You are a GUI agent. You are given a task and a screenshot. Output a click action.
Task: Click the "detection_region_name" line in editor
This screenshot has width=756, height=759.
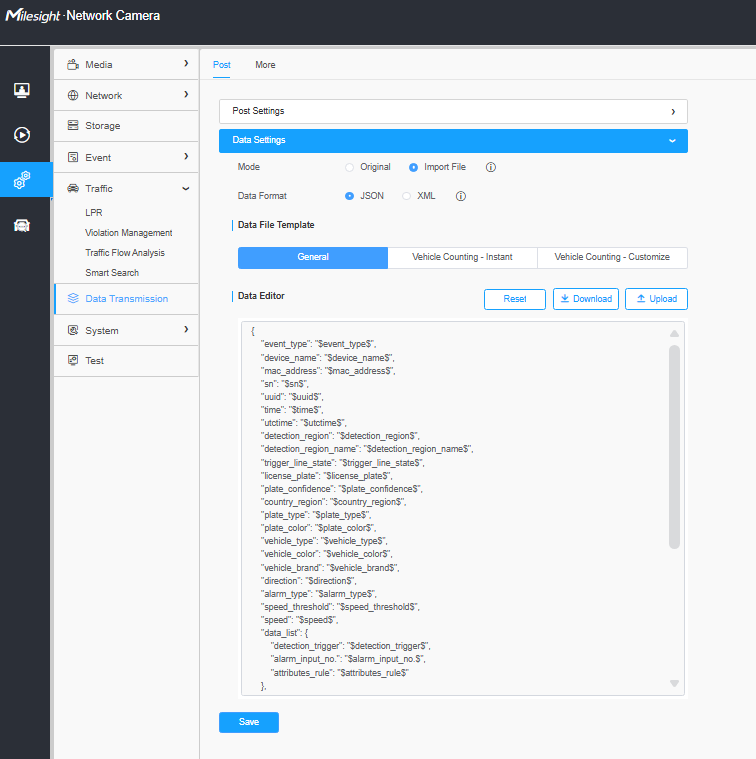(x=367, y=449)
